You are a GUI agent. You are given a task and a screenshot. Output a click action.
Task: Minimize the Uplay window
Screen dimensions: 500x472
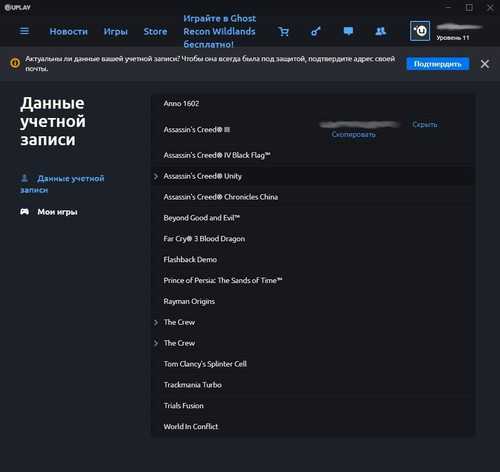(448, 7)
